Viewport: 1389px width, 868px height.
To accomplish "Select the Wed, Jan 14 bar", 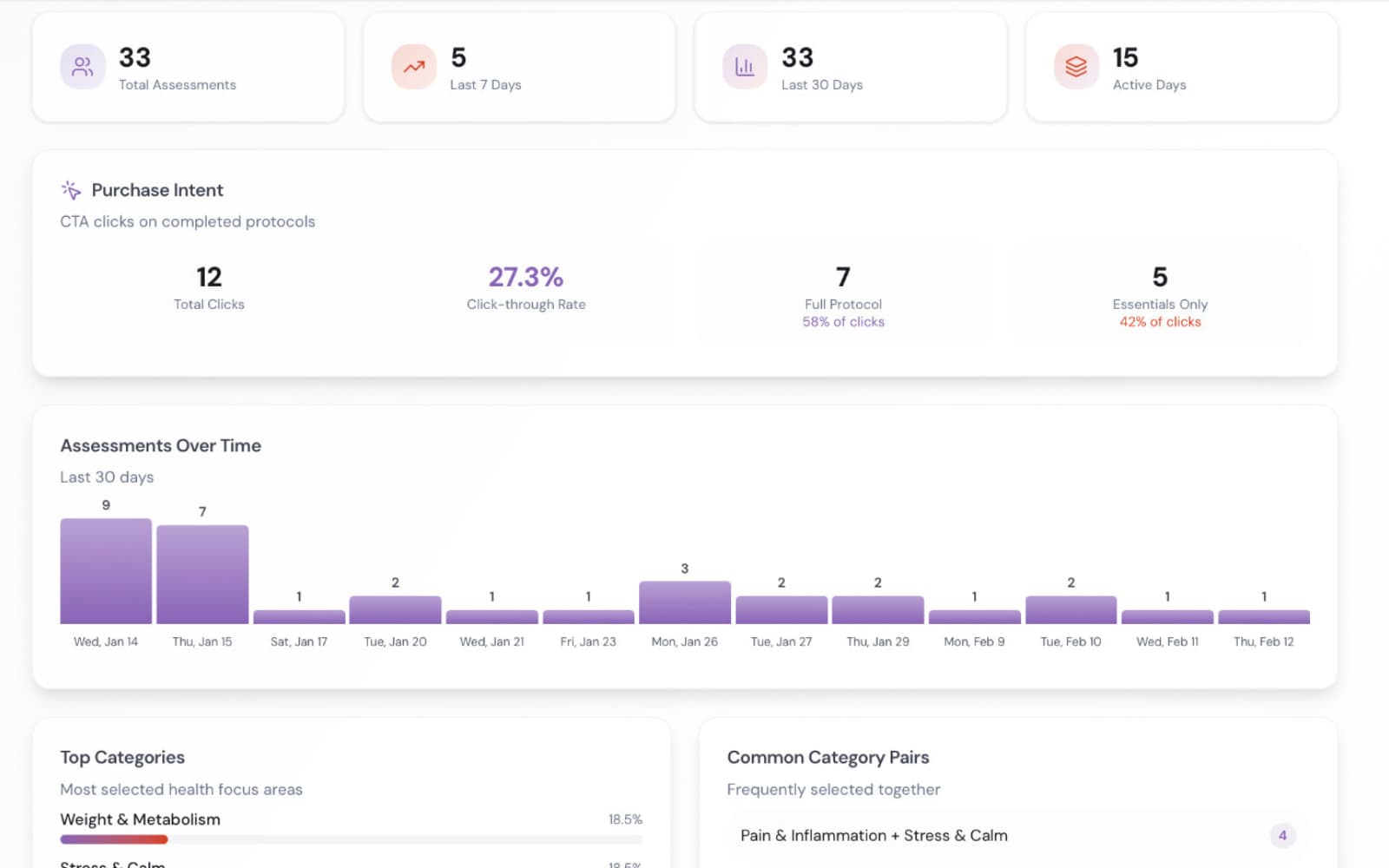I will point(105,569).
